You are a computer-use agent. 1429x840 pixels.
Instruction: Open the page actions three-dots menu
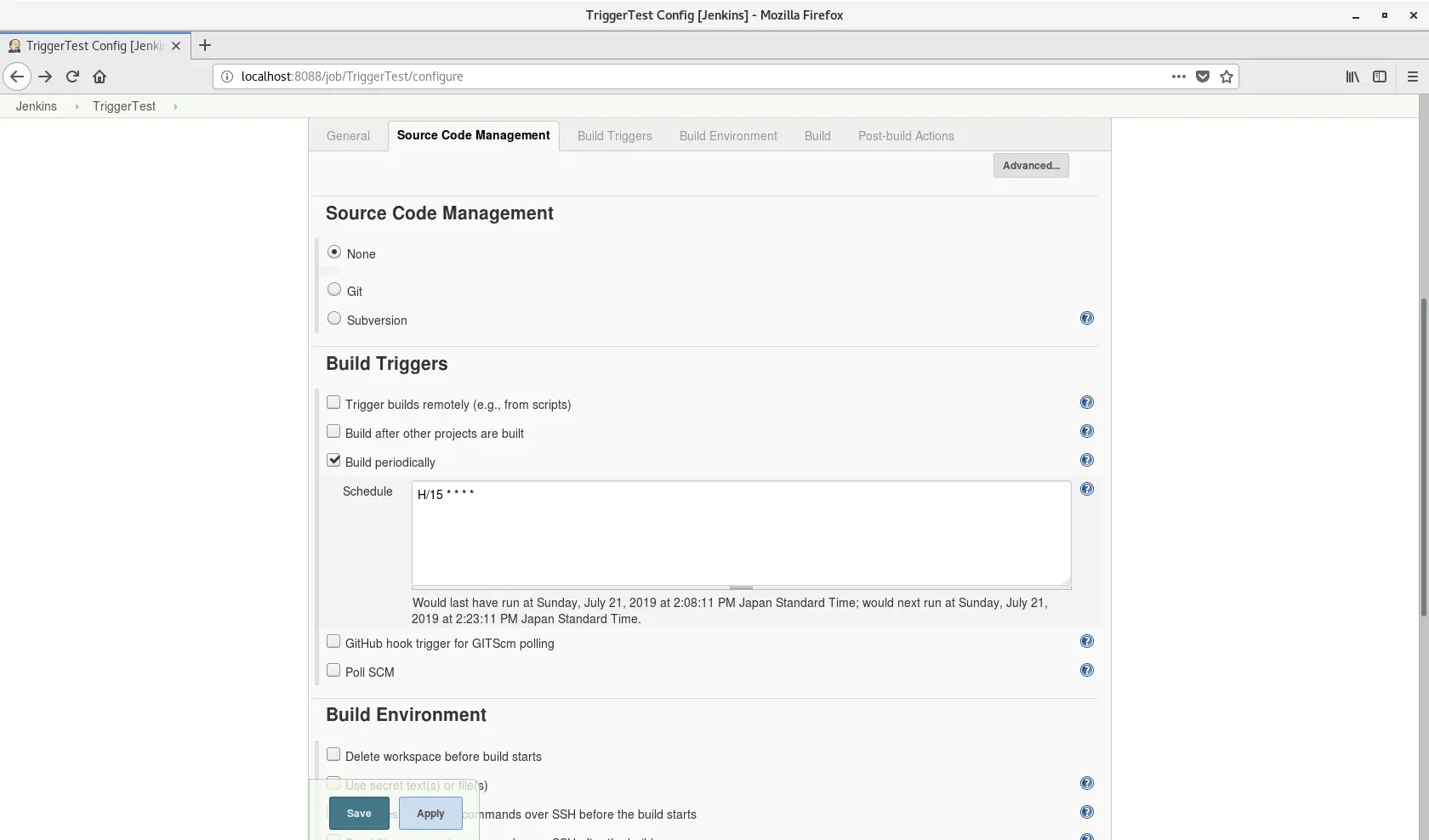(x=1178, y=77)
